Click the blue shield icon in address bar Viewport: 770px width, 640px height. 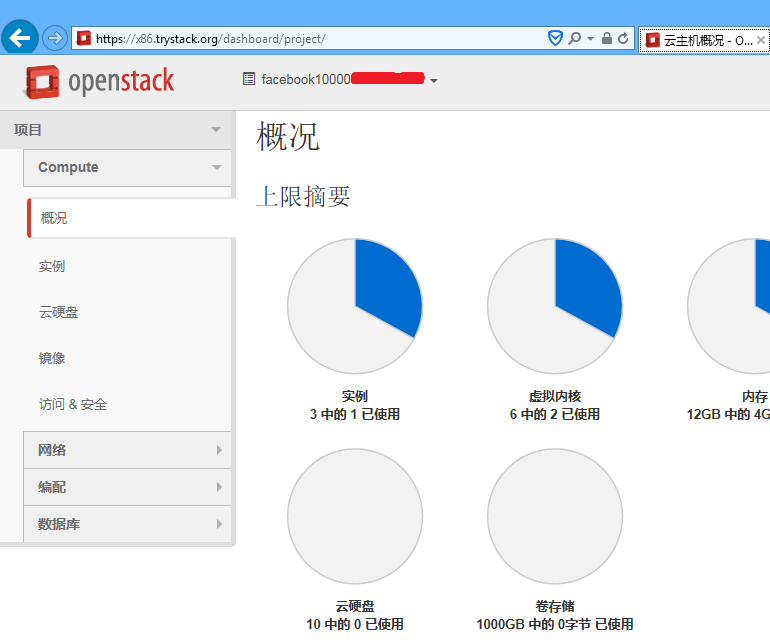pyautogui.click(x=555, y=39)
